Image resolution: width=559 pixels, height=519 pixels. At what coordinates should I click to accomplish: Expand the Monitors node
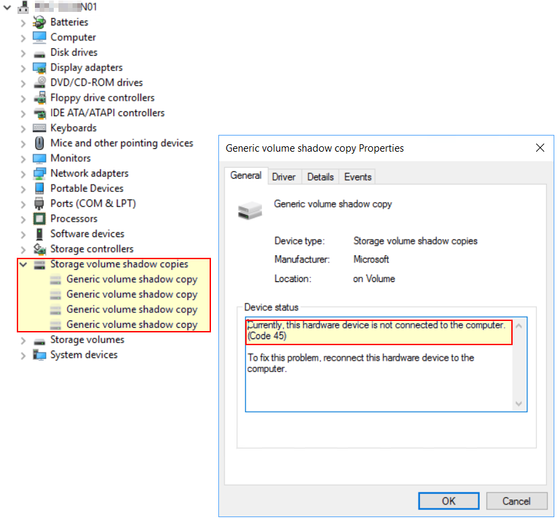[x=23, y=159]
